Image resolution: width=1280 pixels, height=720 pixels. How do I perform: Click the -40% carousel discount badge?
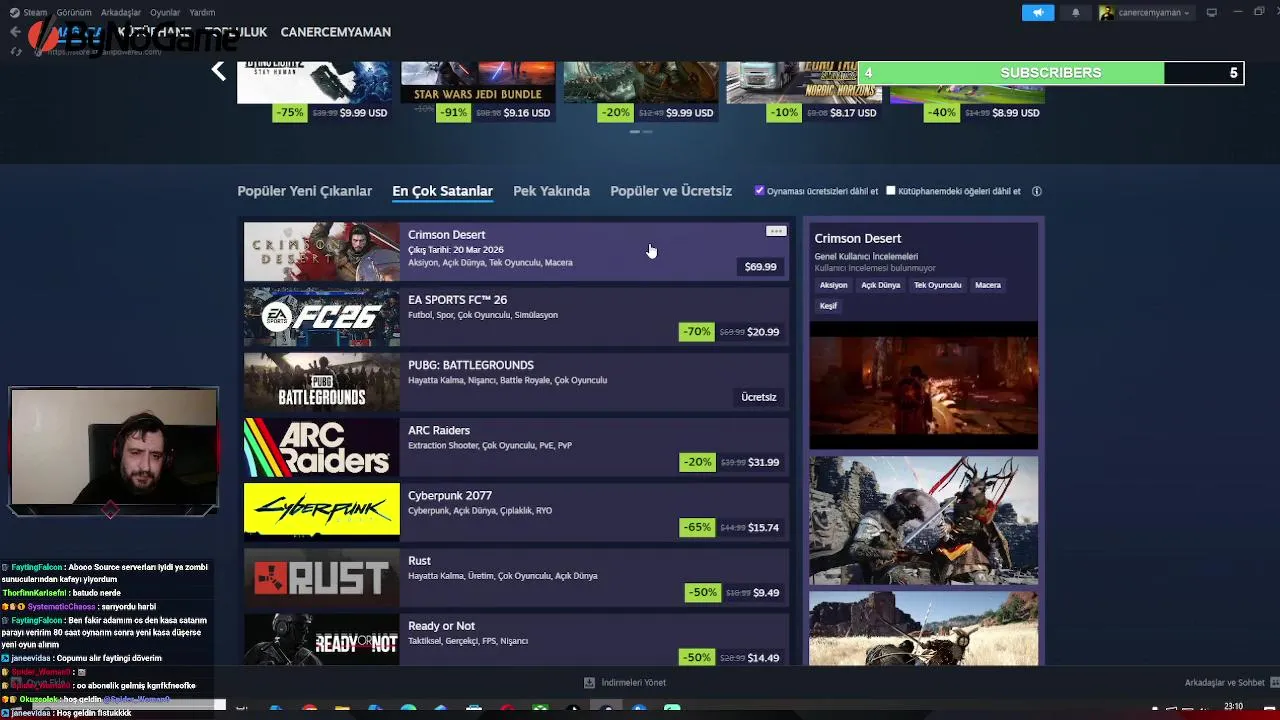[x=941, y=112]
